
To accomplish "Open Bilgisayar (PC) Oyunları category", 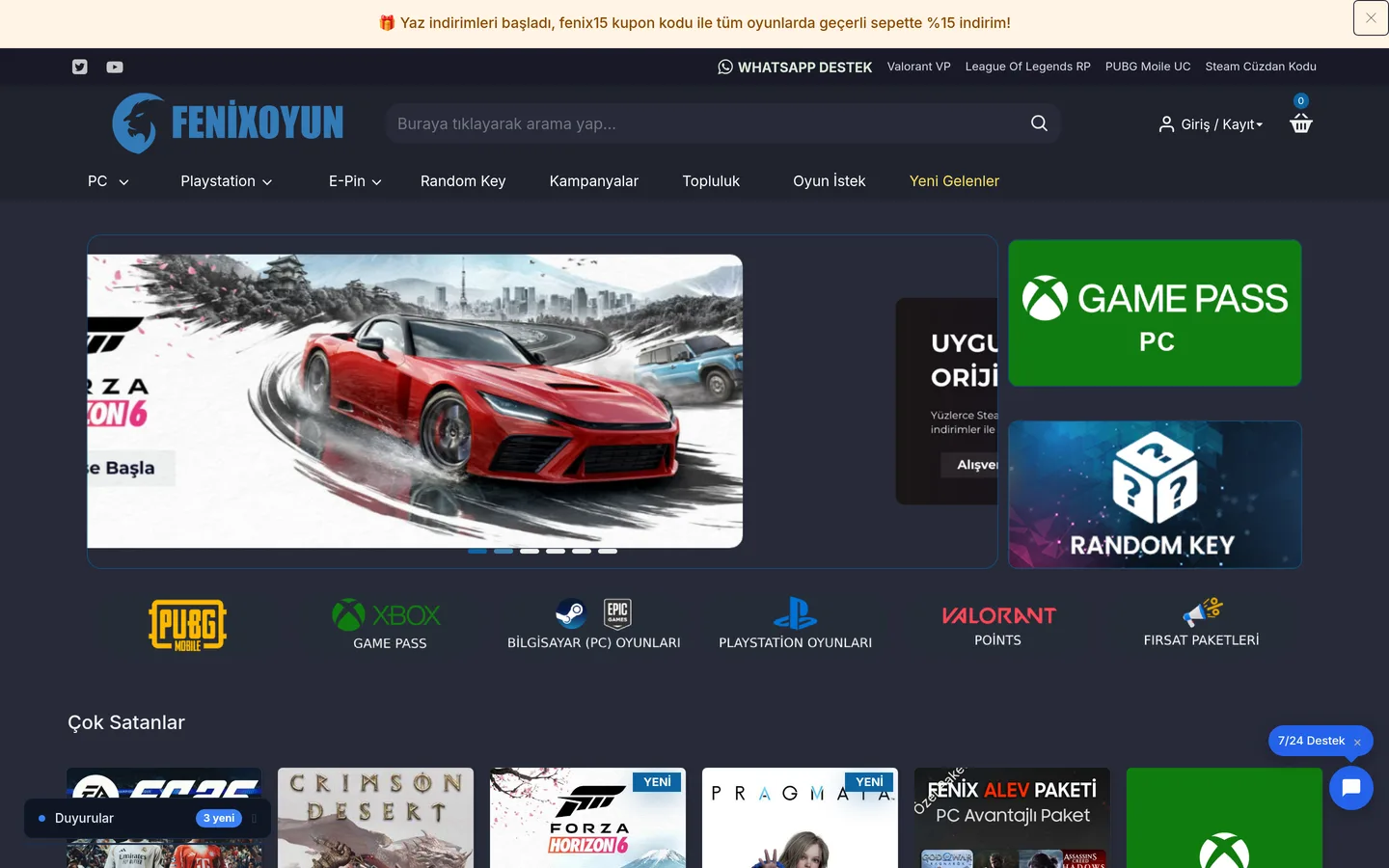I will coord(594,625).
